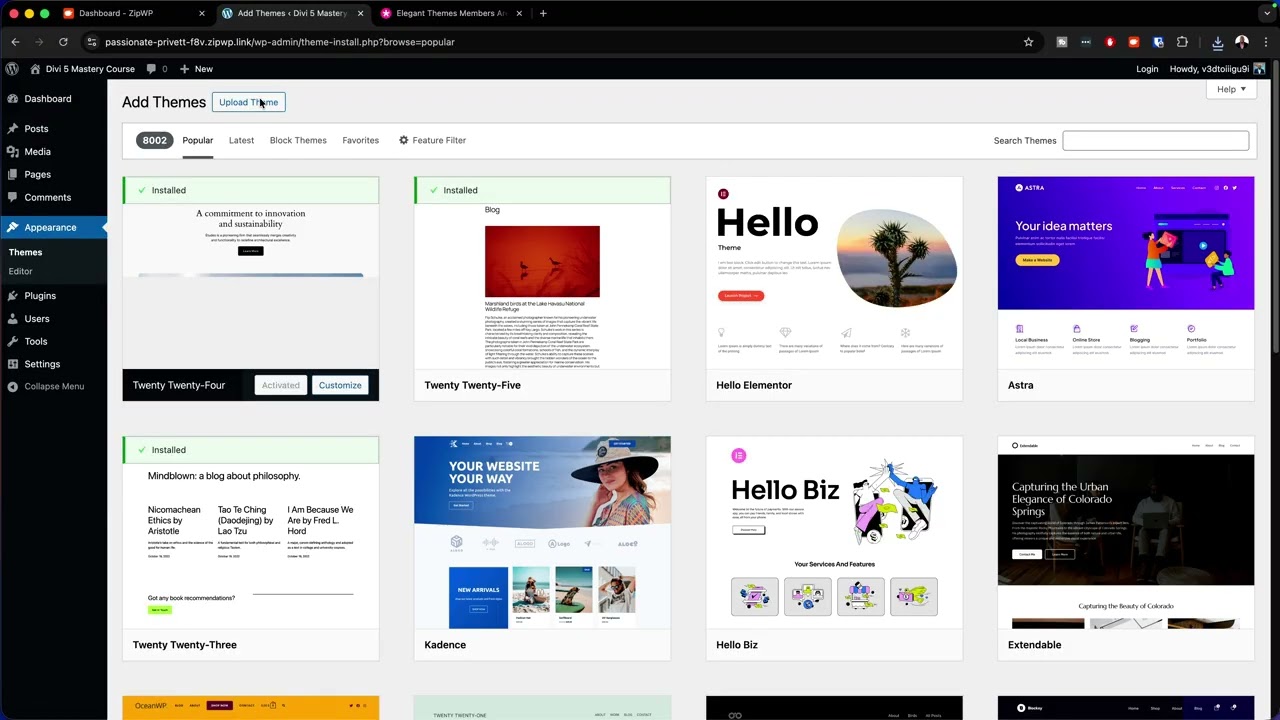Open the Twenty Twenty-Four theme thumbnail
Image resolution: width=1280 pixels, height=720 pixels.
[251, 286]
